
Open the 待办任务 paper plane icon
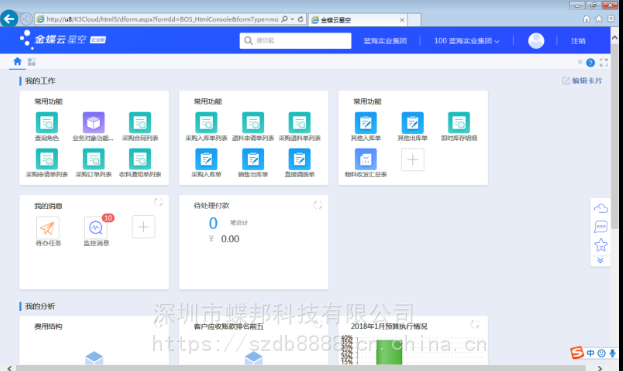point(48,228)
